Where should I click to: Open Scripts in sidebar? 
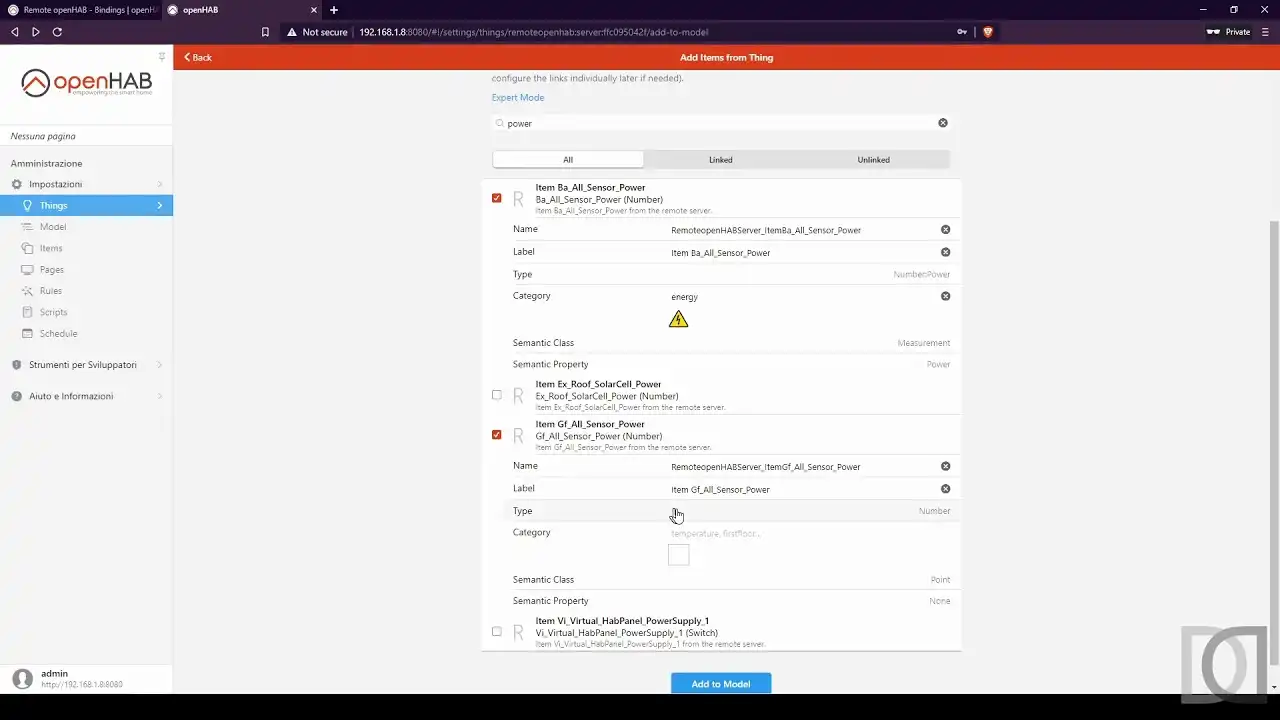86,312
